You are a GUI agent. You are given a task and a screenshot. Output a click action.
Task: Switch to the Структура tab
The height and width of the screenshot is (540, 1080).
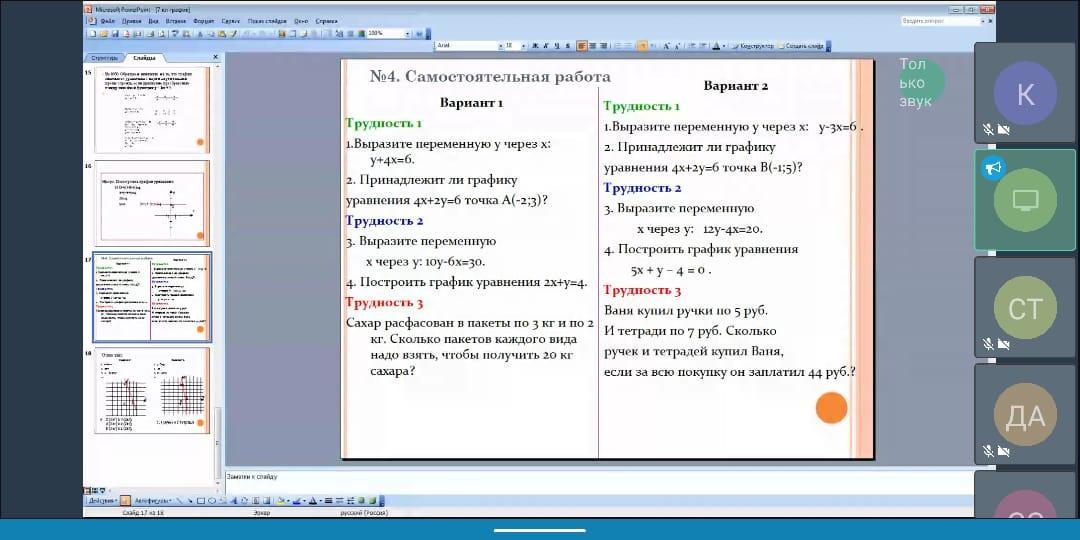pos(105,58)
